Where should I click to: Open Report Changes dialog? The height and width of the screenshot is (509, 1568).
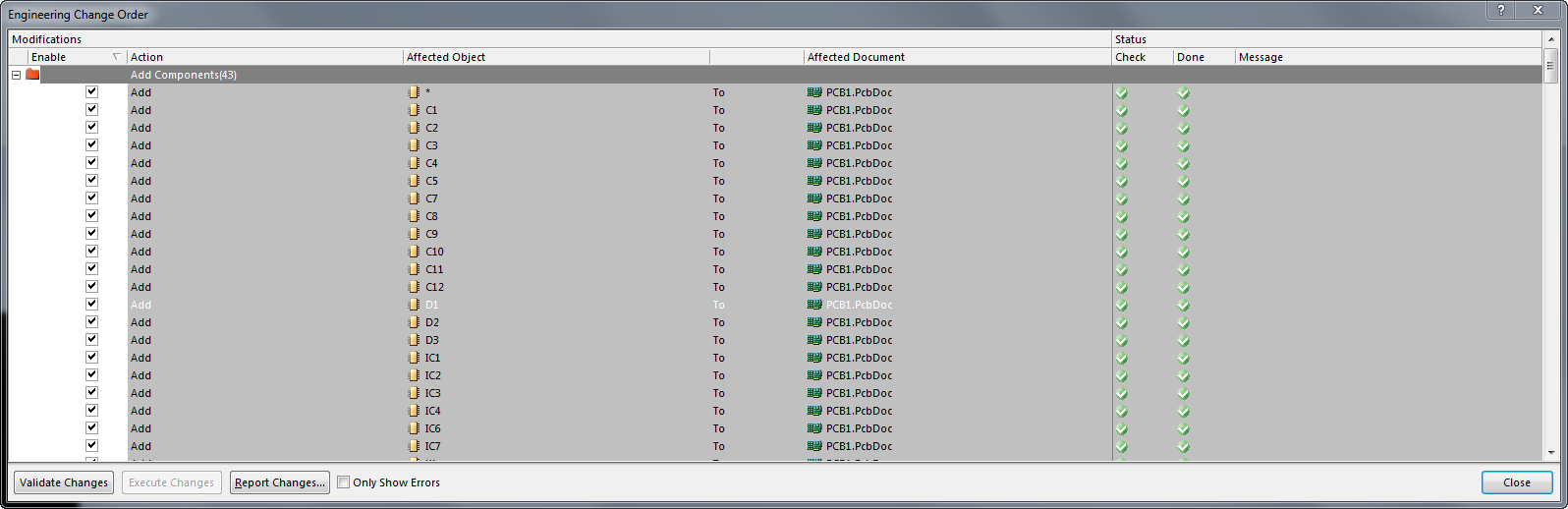click(280, 482)
